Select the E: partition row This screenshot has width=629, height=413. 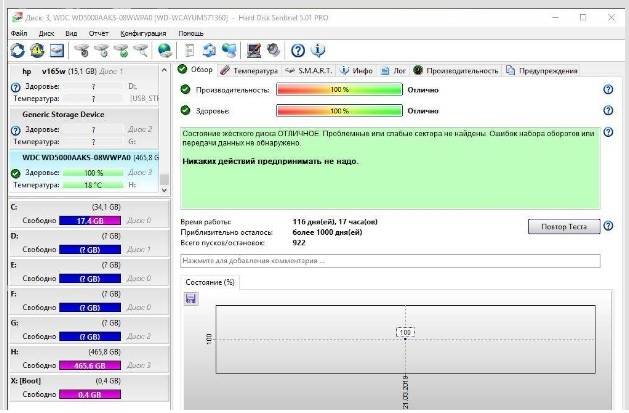click(x=89, y=272)
